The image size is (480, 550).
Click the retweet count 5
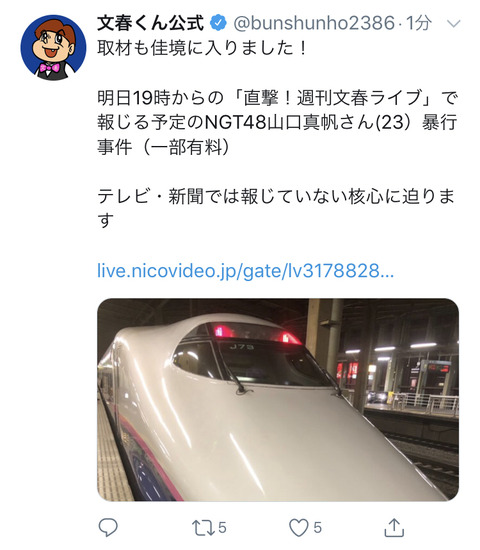point(222,528)
